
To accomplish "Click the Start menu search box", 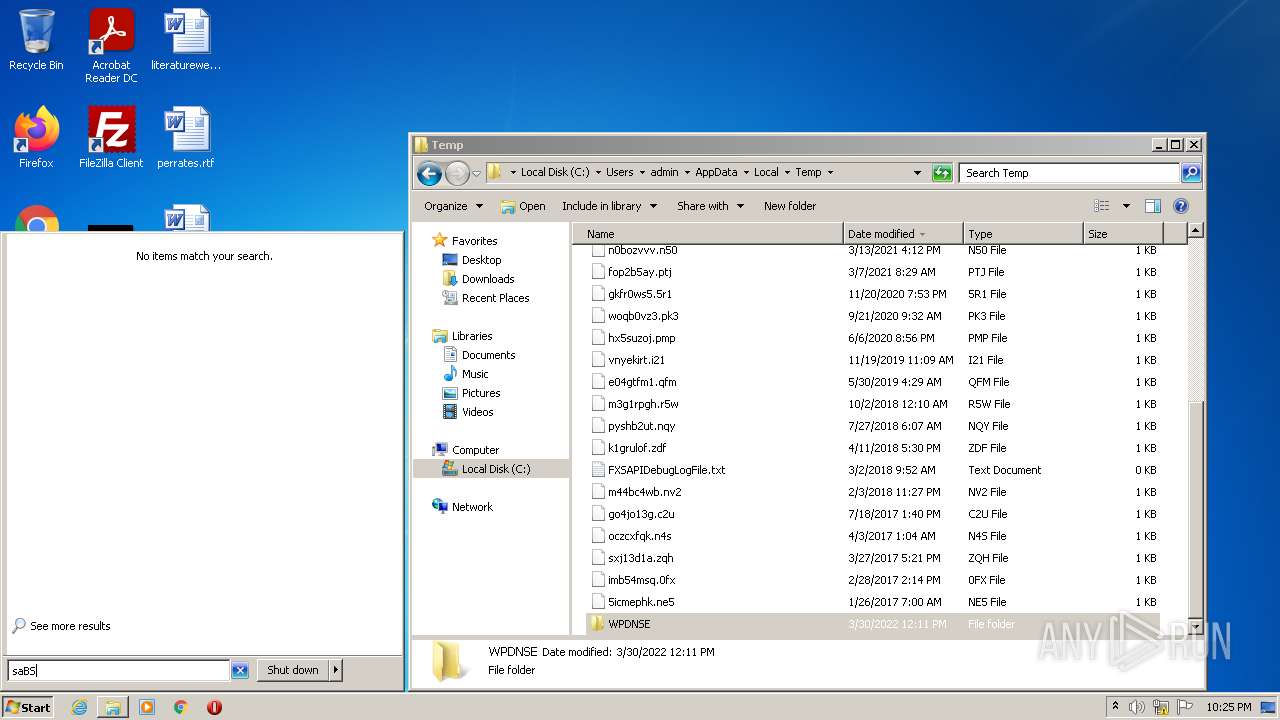I will pos(119,671).
